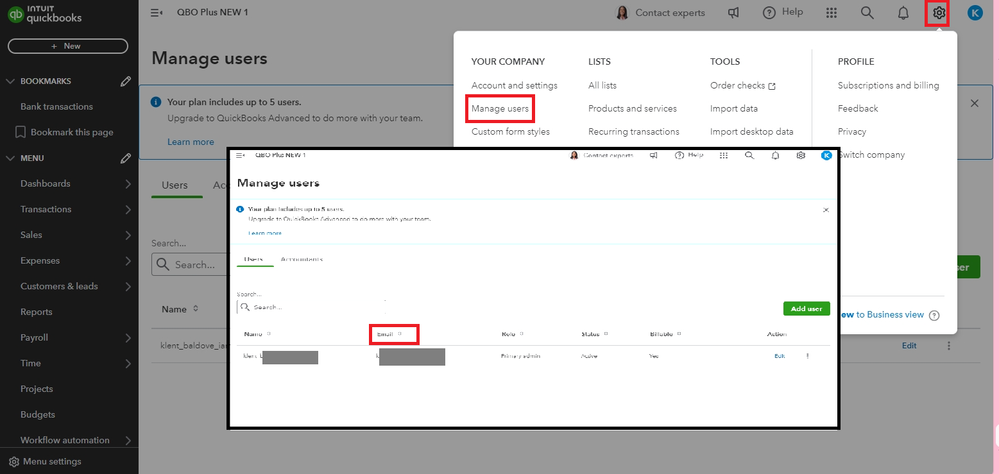This screenshot has height=474, width=999.
Task: Select Products and services
Action: click(x=633, y=109)
